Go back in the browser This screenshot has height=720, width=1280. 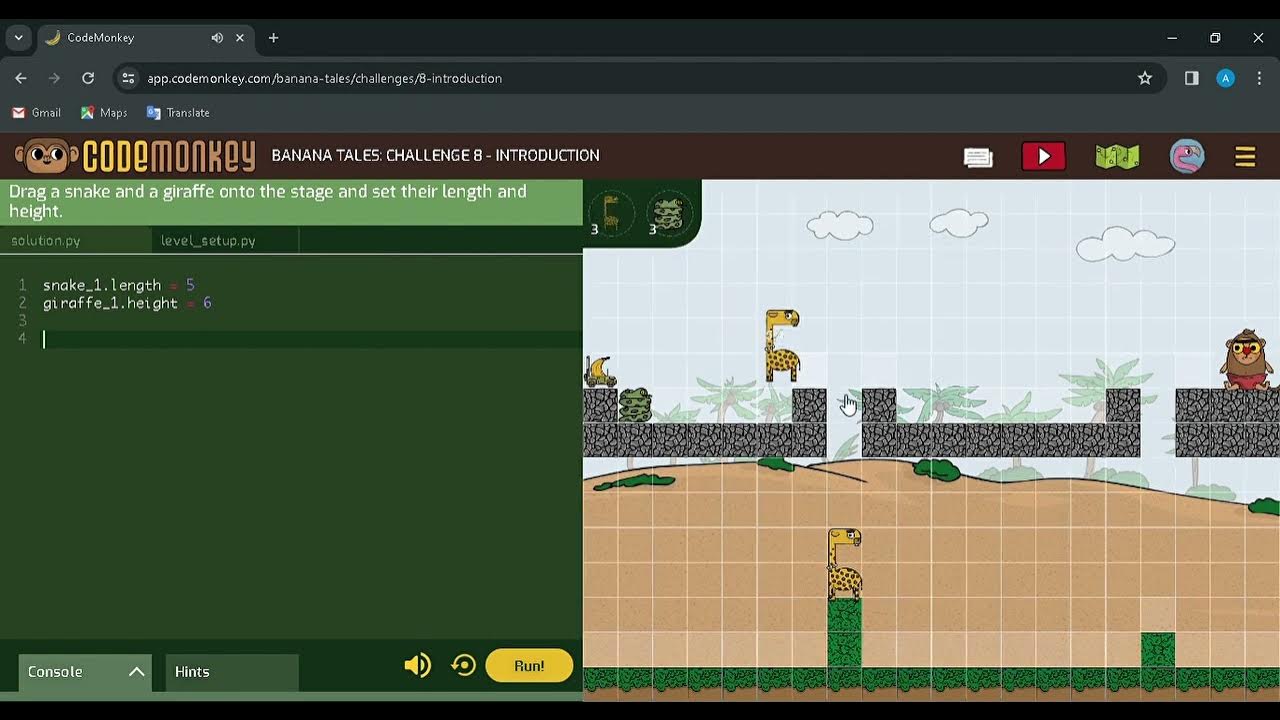[x=21, y=78]
